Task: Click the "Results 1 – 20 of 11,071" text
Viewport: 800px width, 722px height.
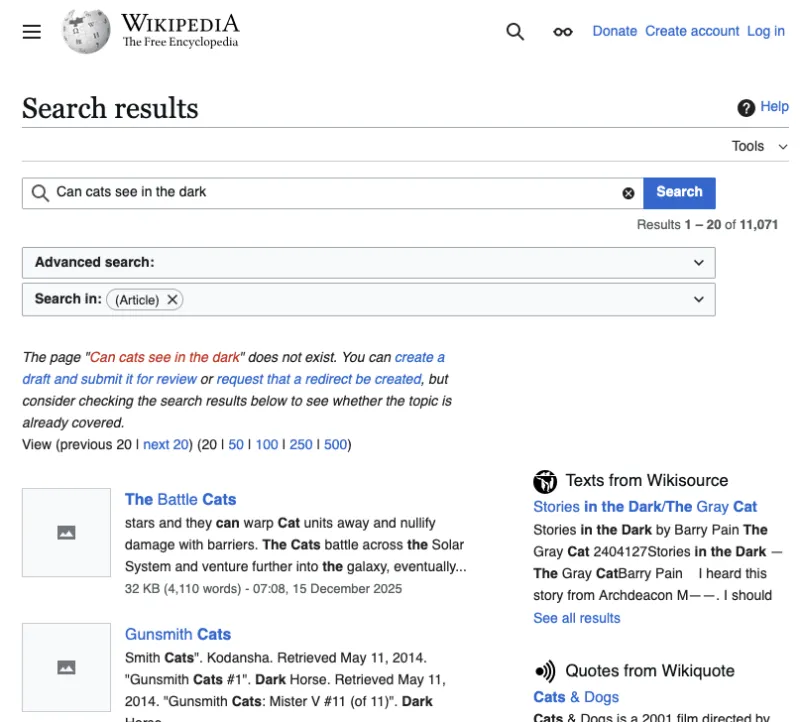Action: [707, 225]
